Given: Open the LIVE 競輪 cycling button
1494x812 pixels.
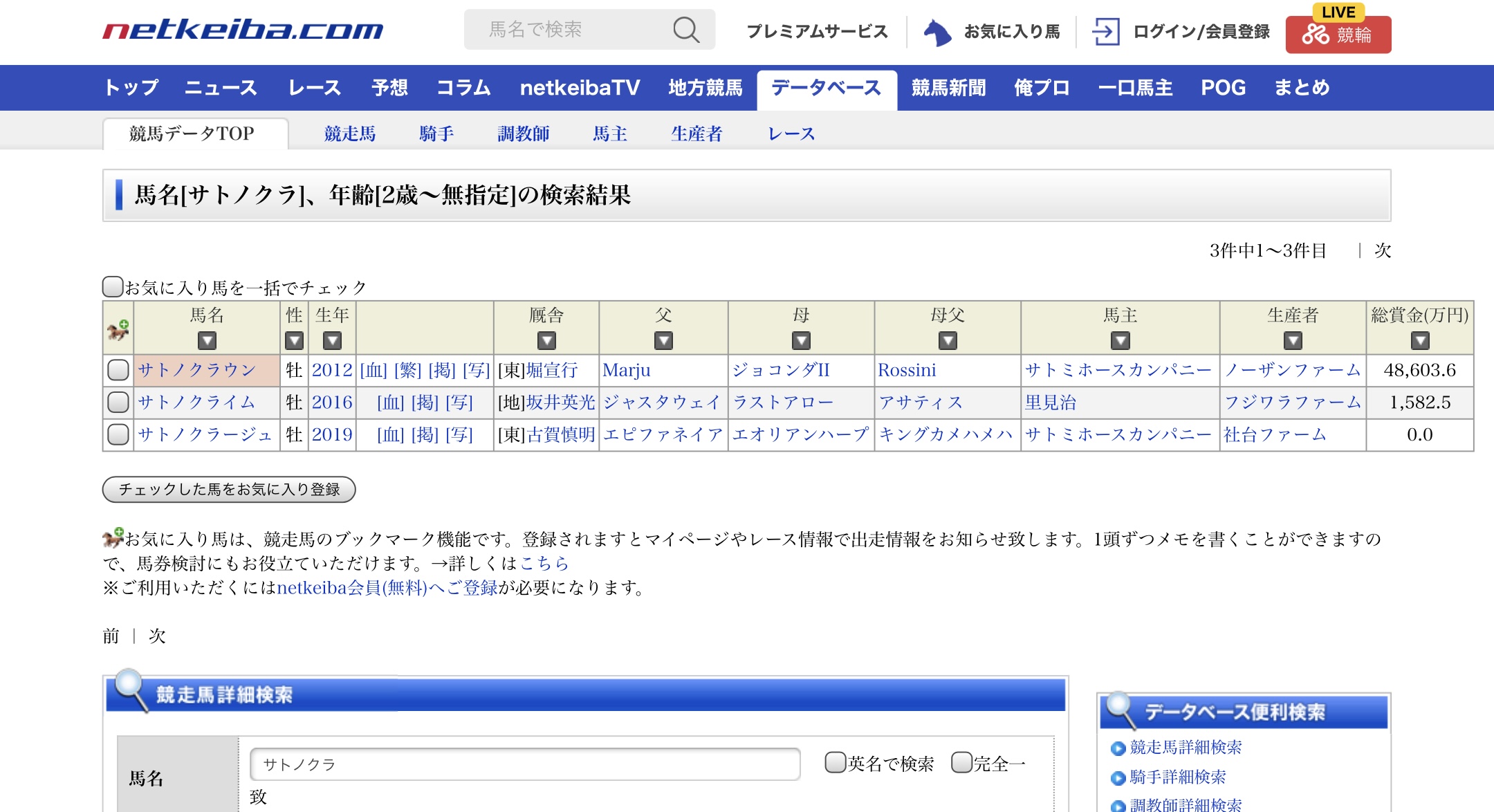Looking at the screenshot, I should click(1338, 34).
